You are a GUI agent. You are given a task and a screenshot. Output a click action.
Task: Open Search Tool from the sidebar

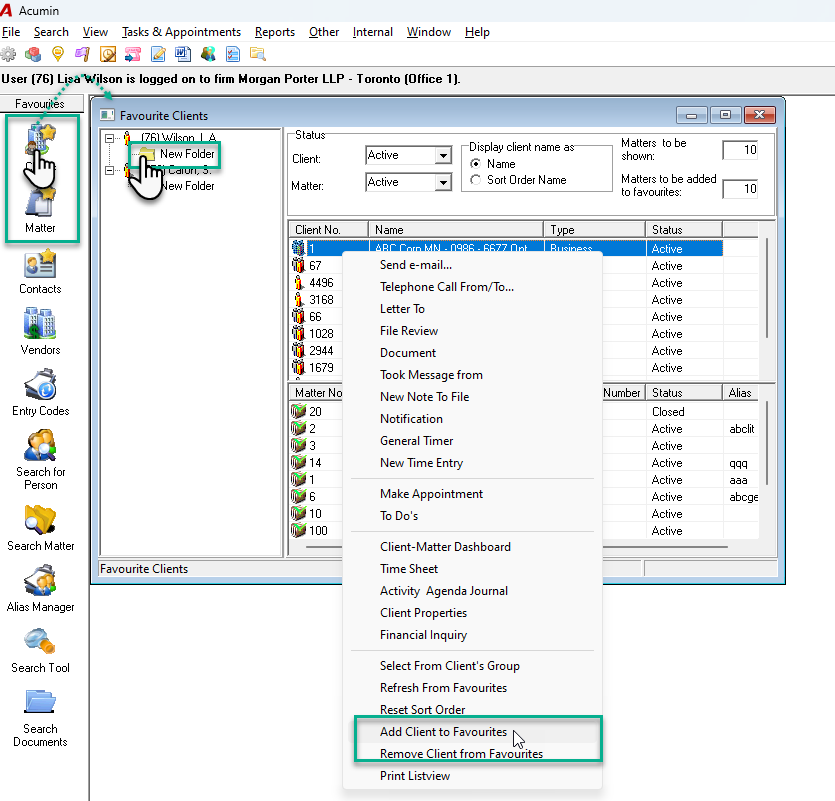pos(40,650)
